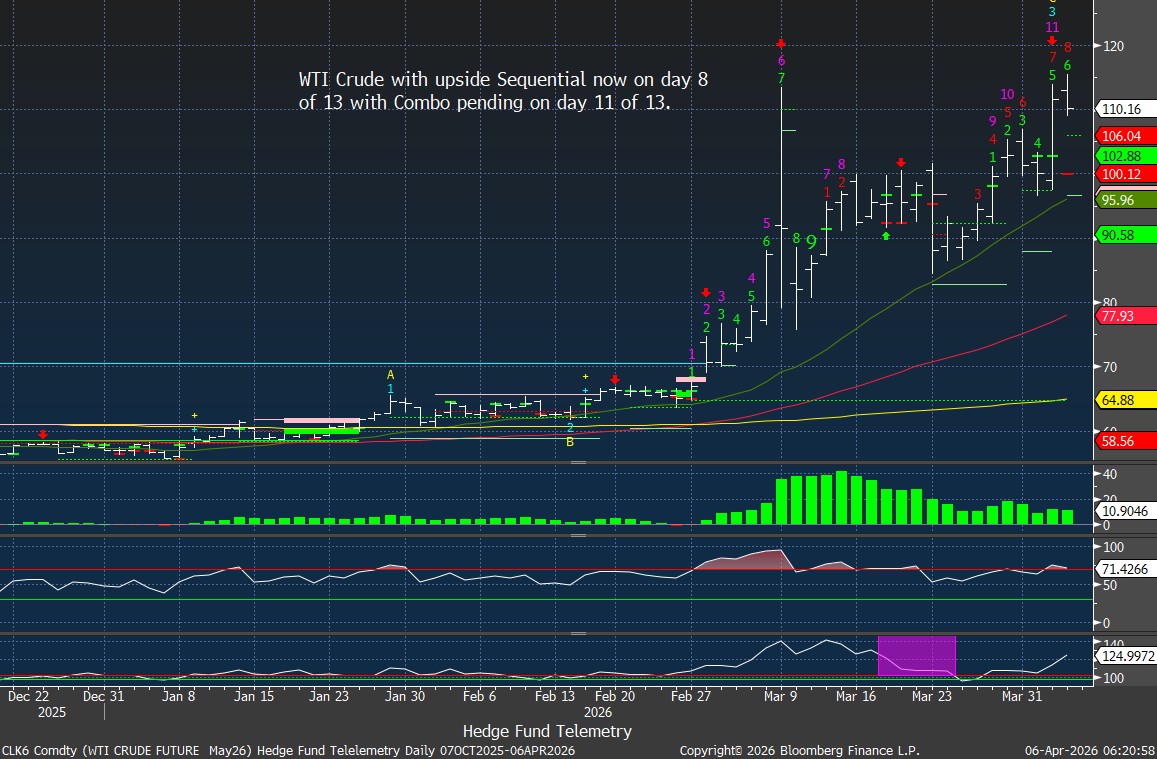The image size is (1157, 759).
Task: Click the Hedge Fund Telemetry chart title
Action: point(547,731)
